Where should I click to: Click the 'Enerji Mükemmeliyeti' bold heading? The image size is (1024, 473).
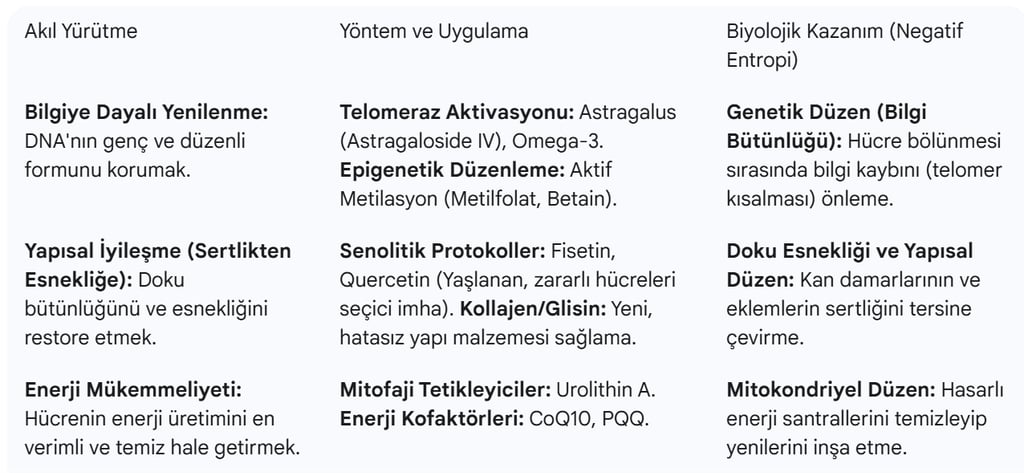point(133,389)
